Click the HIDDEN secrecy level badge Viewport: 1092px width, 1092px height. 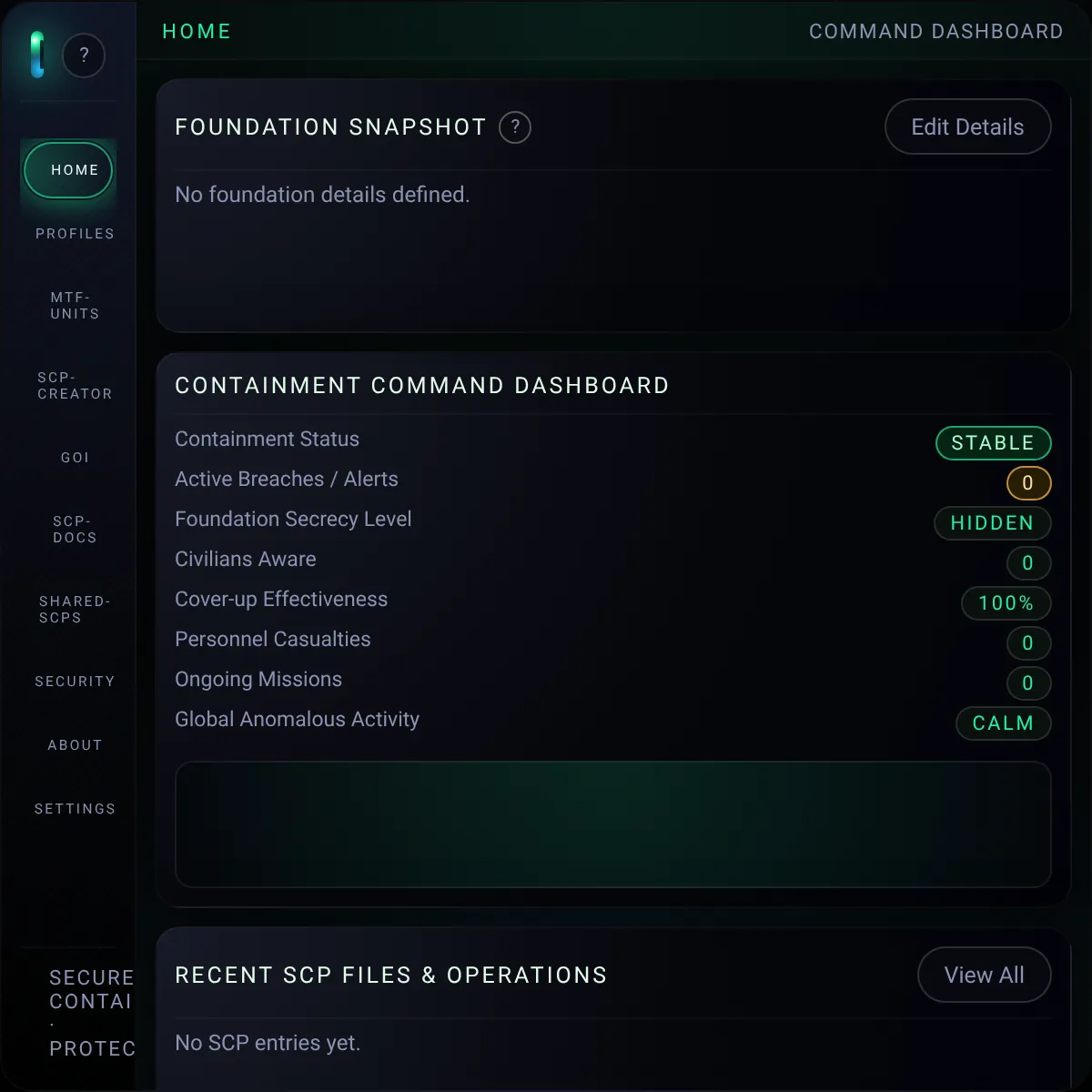click(992, 523)
